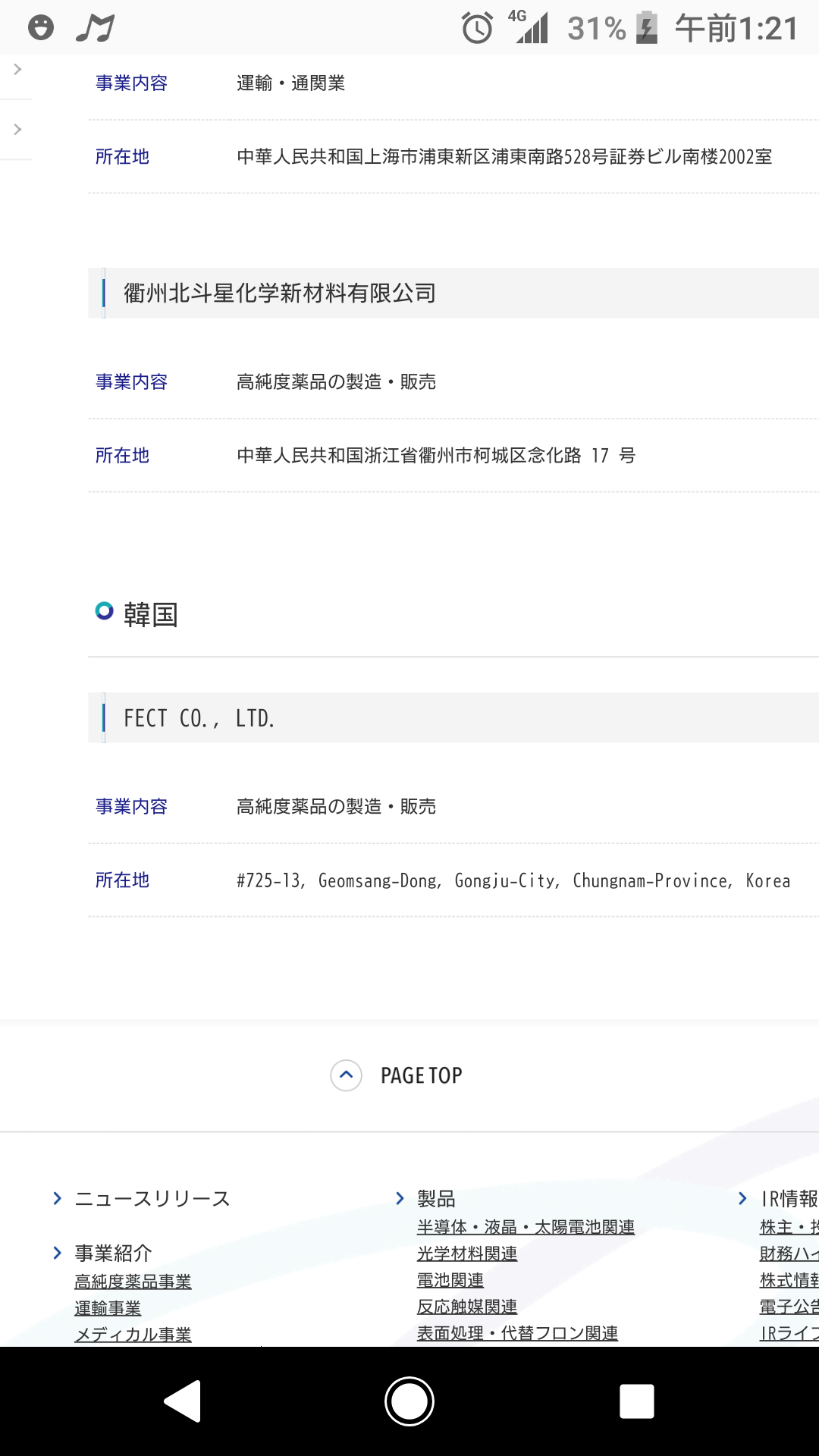Expand the lower left sidebar chevron
819x1456 pixels.
[17, 130]
